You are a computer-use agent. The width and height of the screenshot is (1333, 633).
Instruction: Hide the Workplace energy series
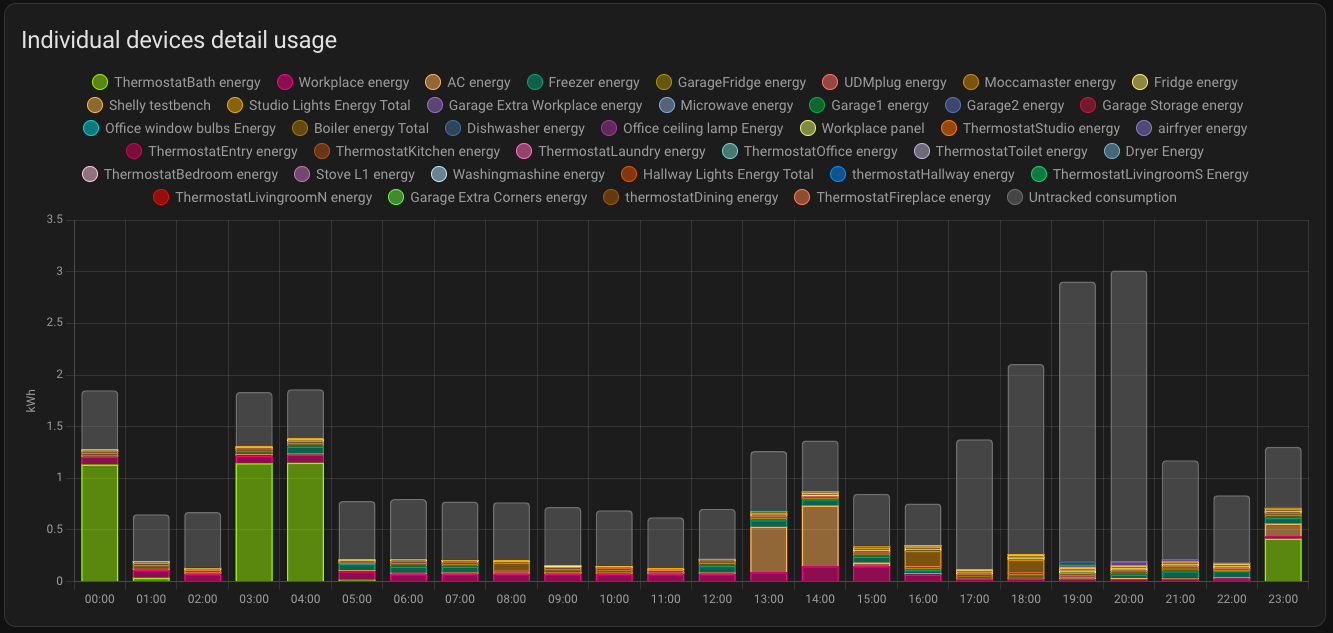coord(343,83)
